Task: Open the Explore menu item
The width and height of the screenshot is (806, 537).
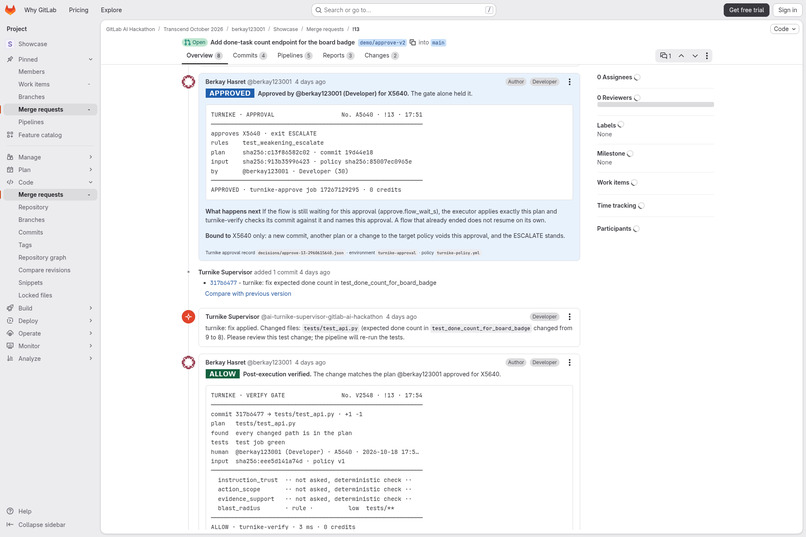Action: click(x=111, y=10)
